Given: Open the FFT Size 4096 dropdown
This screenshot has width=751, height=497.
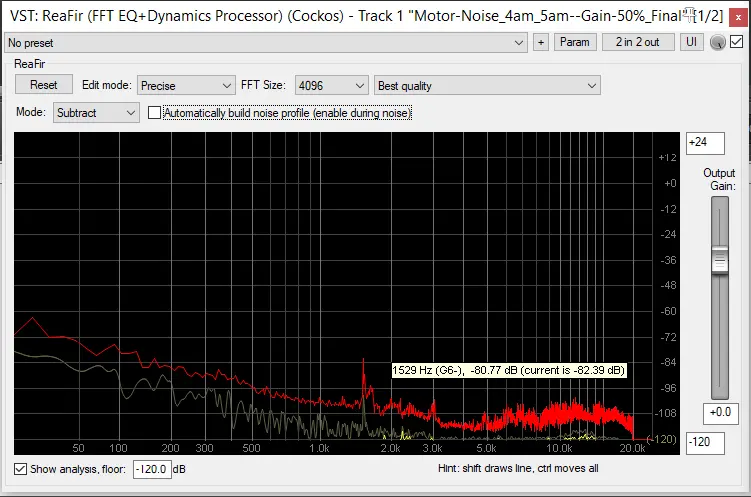Looking at the screenshot, I should 332,86.
